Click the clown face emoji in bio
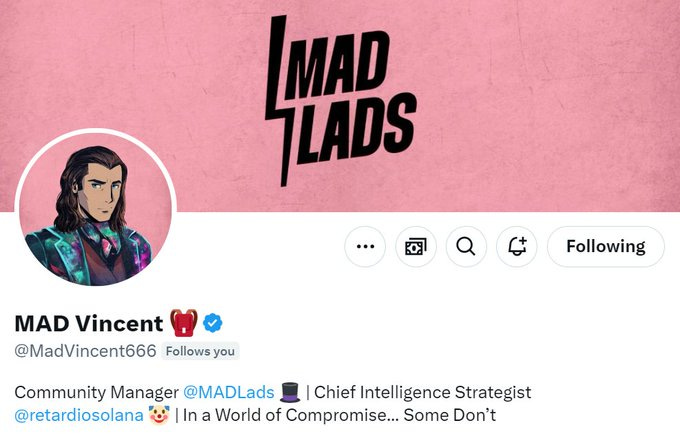Screen dimensions: 680x434 click(159, 415)
